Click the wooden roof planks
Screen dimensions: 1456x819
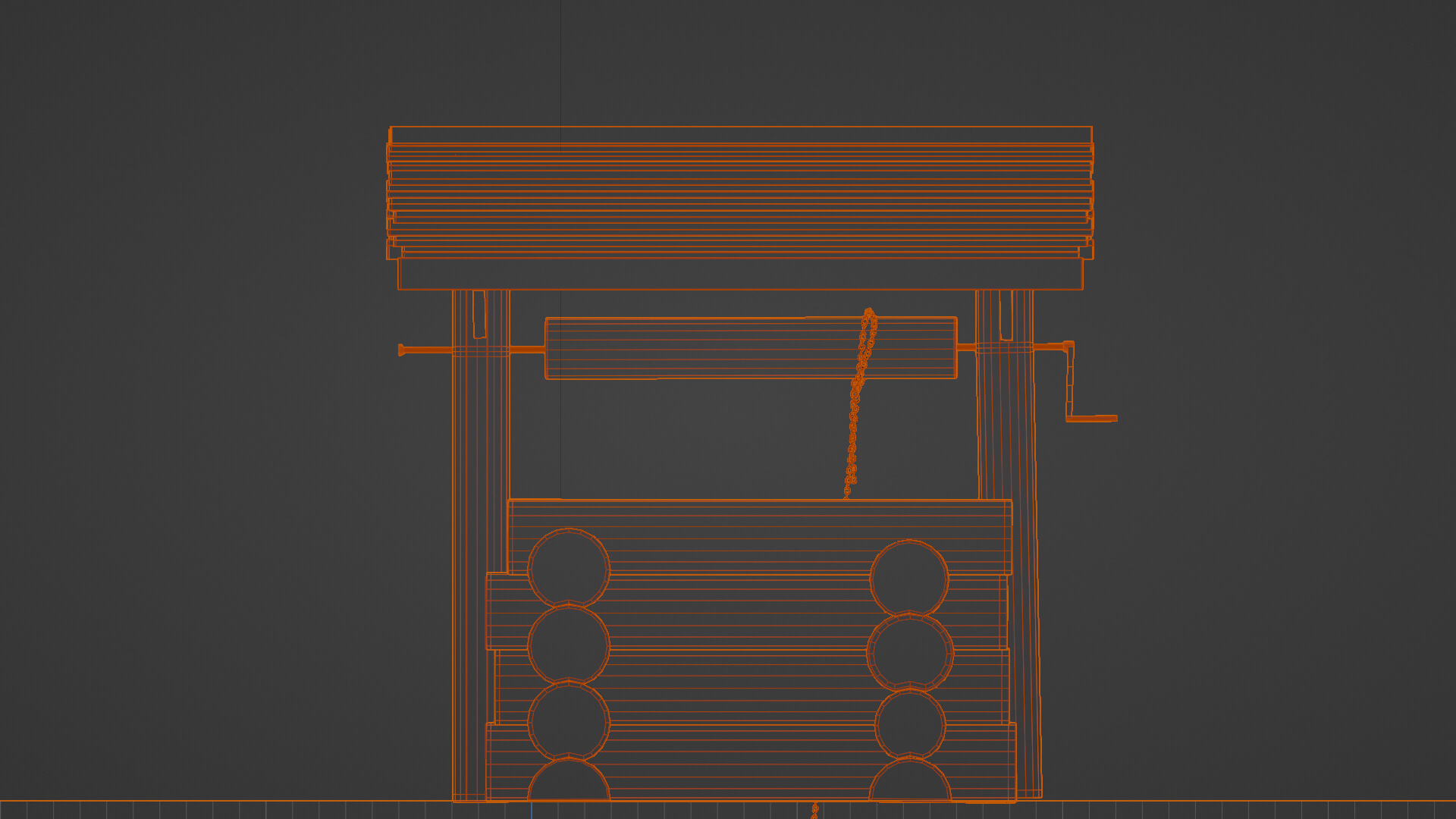click(x=739, y=193)
